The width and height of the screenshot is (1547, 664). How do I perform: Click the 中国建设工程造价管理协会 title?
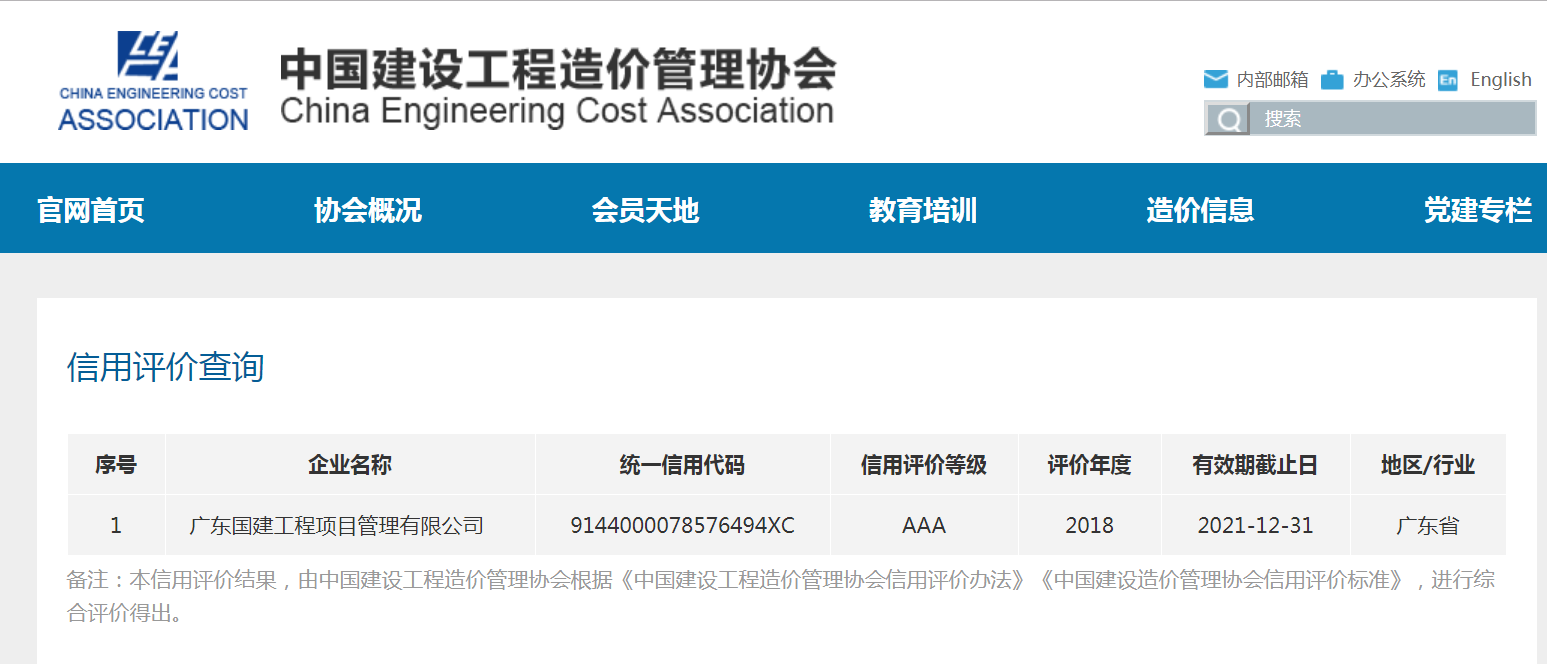tap(557, 68)
